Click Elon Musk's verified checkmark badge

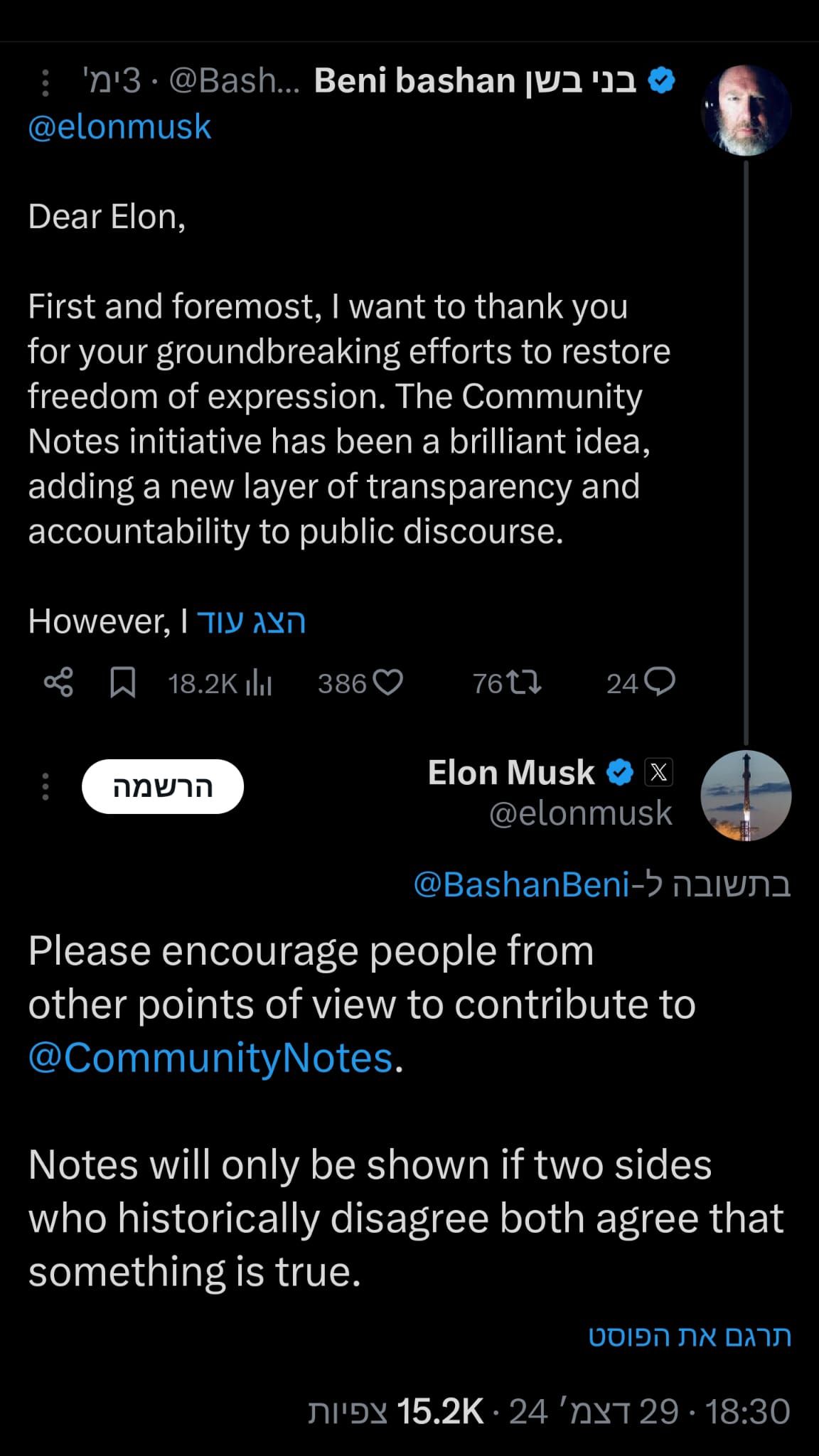click(x=620, y=773)
